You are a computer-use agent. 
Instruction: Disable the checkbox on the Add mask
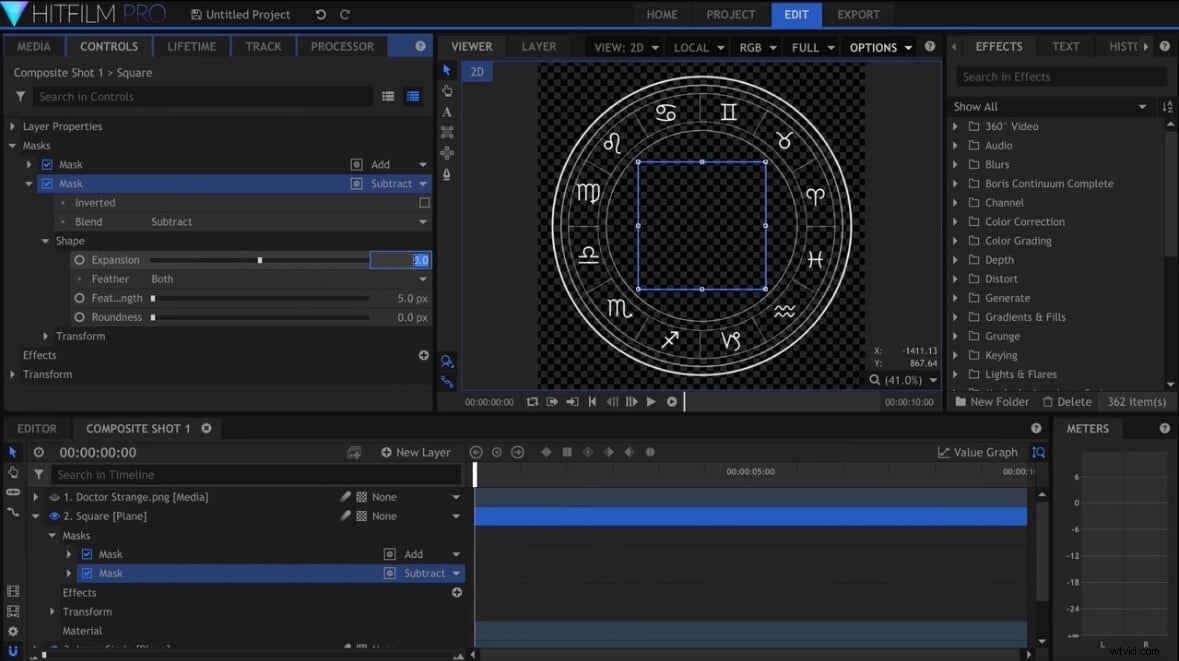click(x=47, y=164)
